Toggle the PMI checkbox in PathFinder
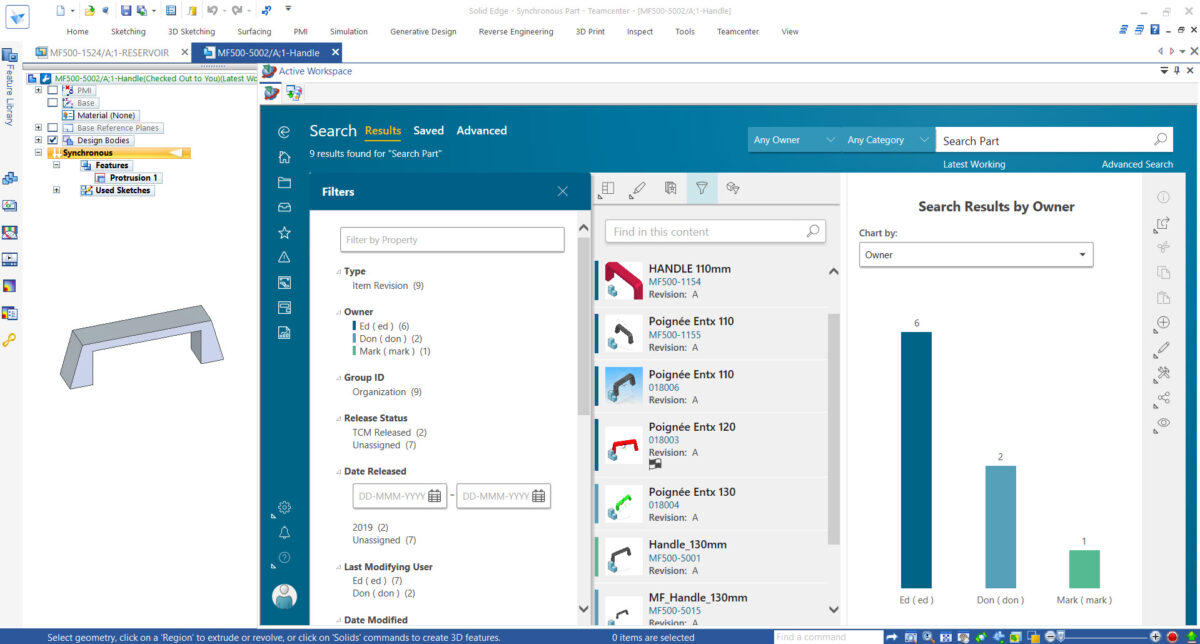The height and width of the screenshot is (644, 1200). tap(53, 90)
